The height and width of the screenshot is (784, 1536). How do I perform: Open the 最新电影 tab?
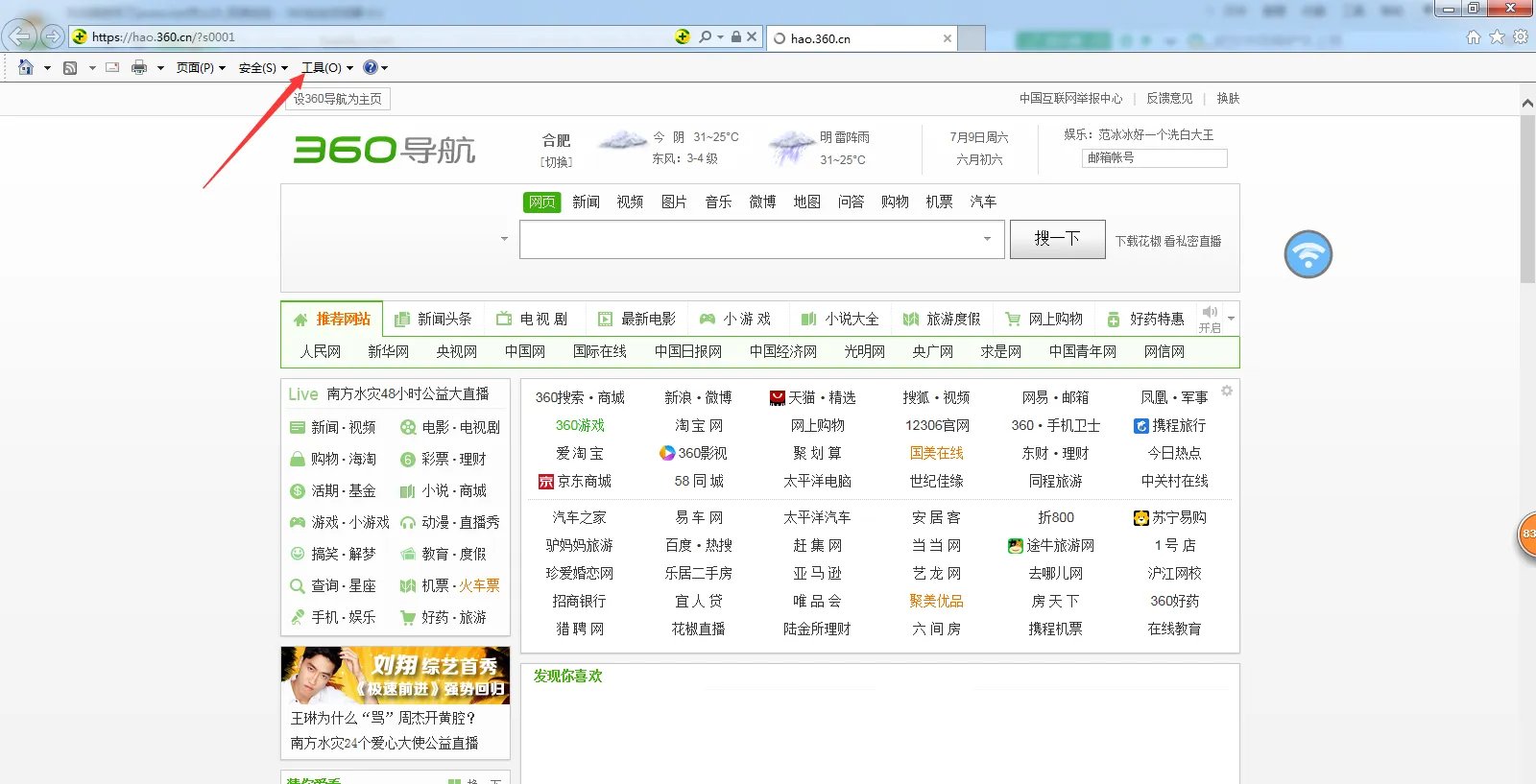[x=636, y=319]
